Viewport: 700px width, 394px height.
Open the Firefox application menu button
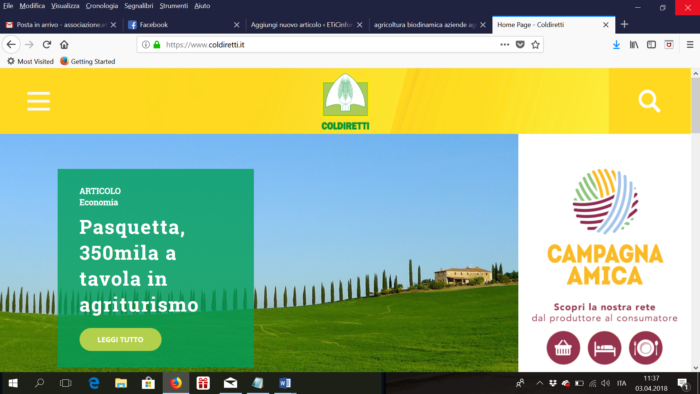690,45
